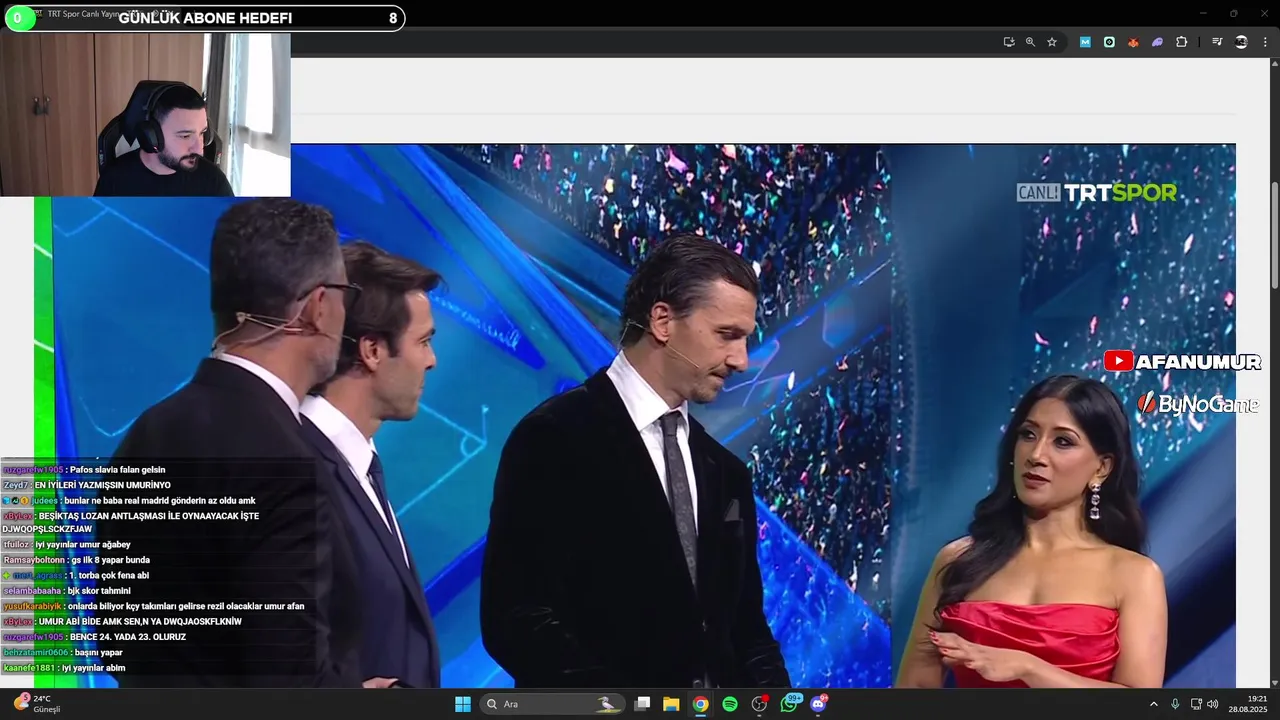
Task: Open Chrome's three-dot menu
Action: coord(1266,42)
